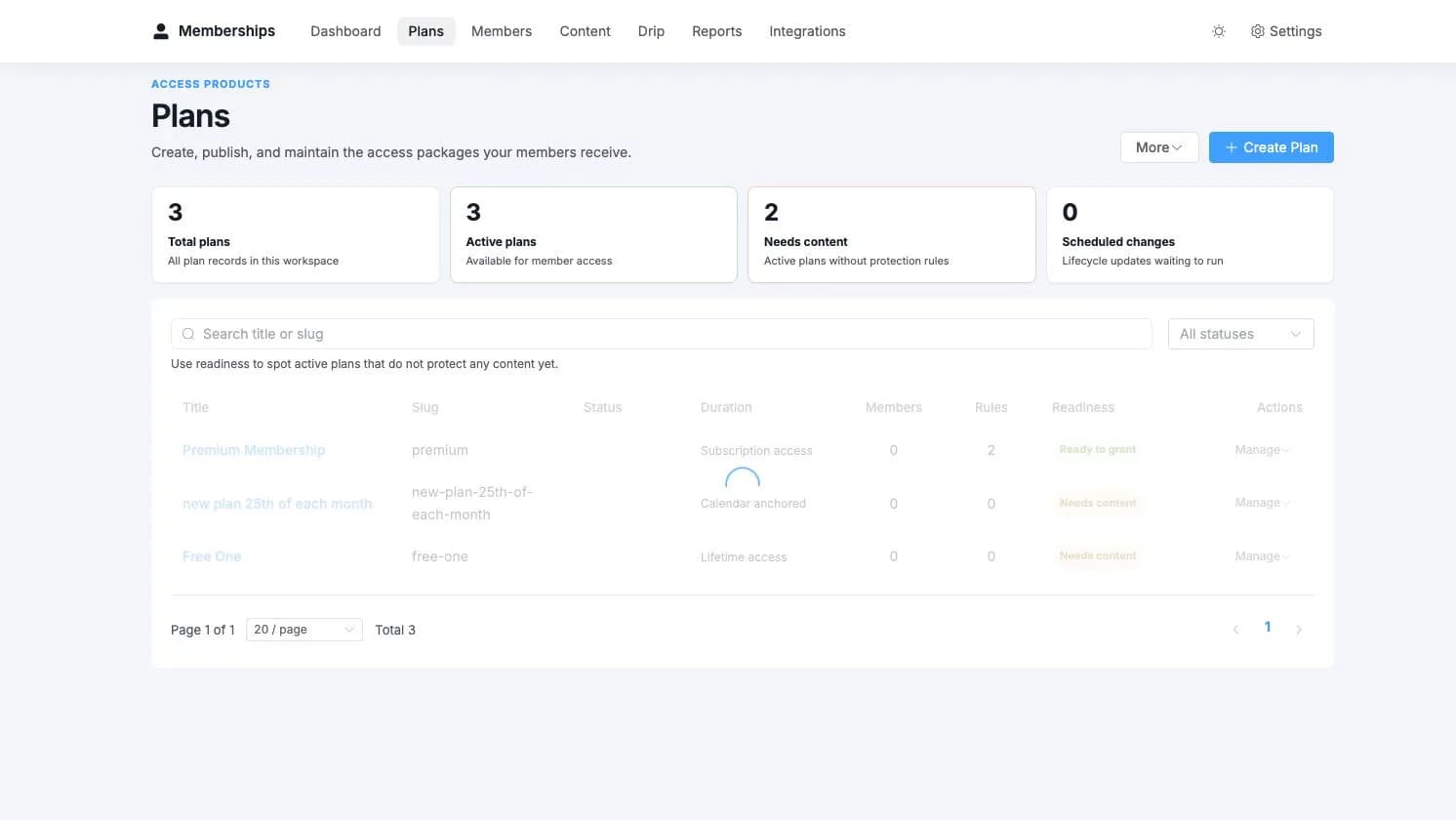Screen dimensions: 1456x820
Task: Switch to the Content tab
Action: click(x=586, y=31)
